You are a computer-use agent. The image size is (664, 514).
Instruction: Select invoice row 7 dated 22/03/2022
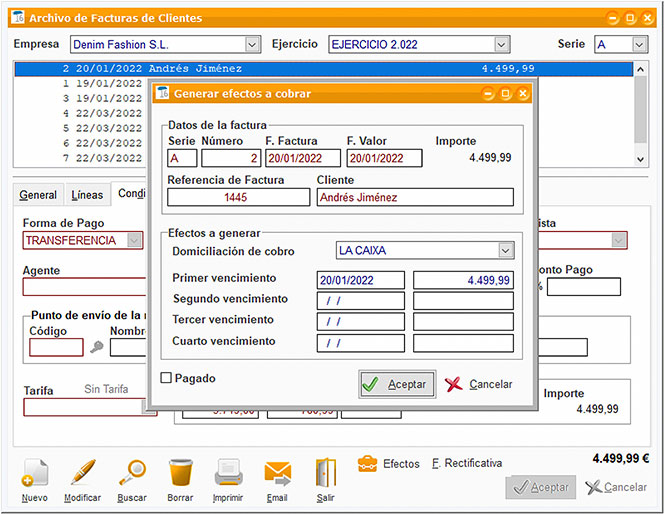80,158
